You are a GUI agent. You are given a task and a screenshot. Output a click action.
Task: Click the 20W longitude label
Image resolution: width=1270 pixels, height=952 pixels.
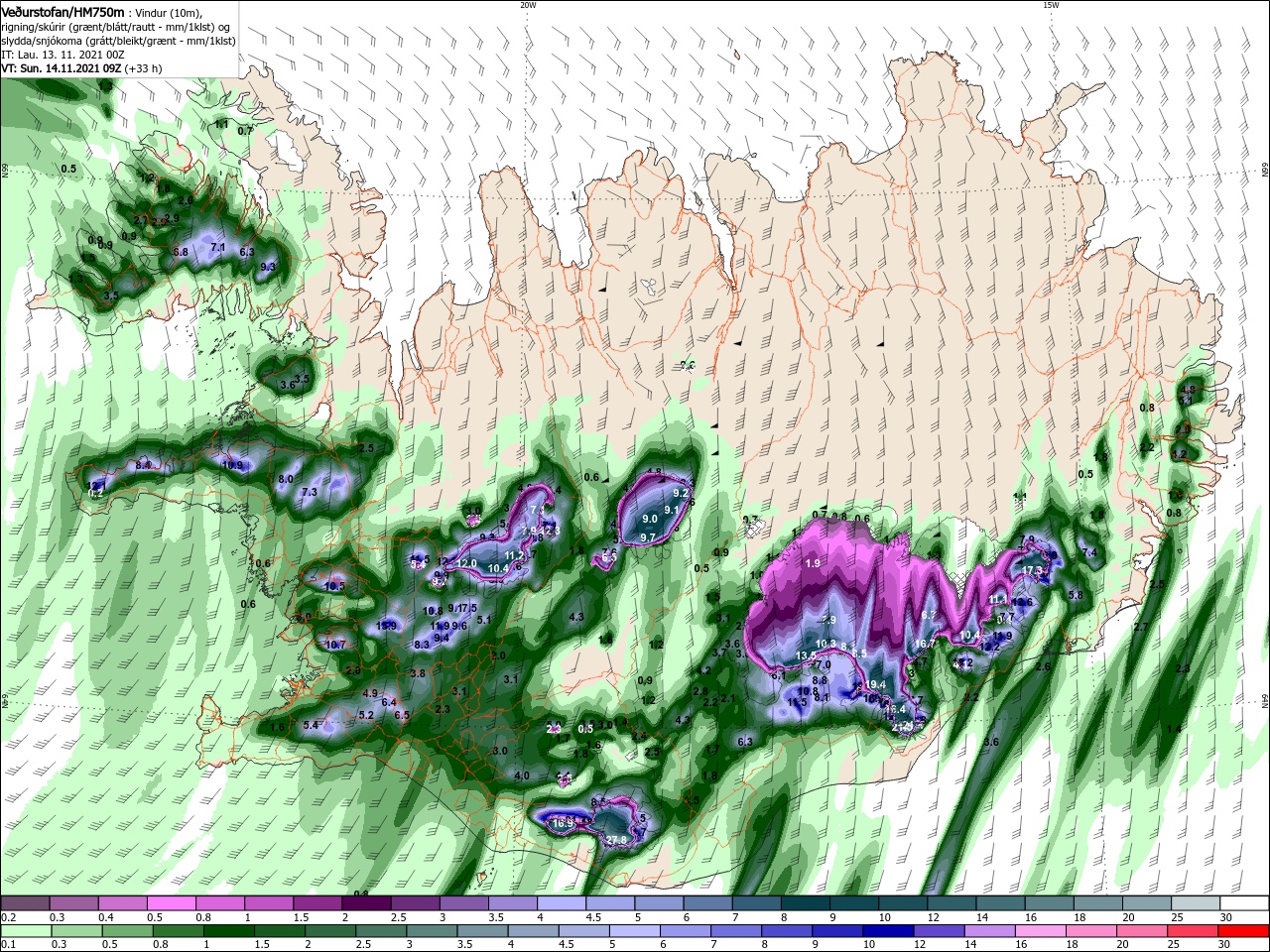click(528, 4)
